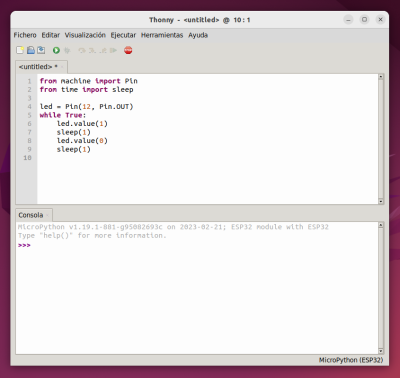
Task: Click 'sleep(1)' on line 9
Action: pyautogui.click(x=74, y=149)
